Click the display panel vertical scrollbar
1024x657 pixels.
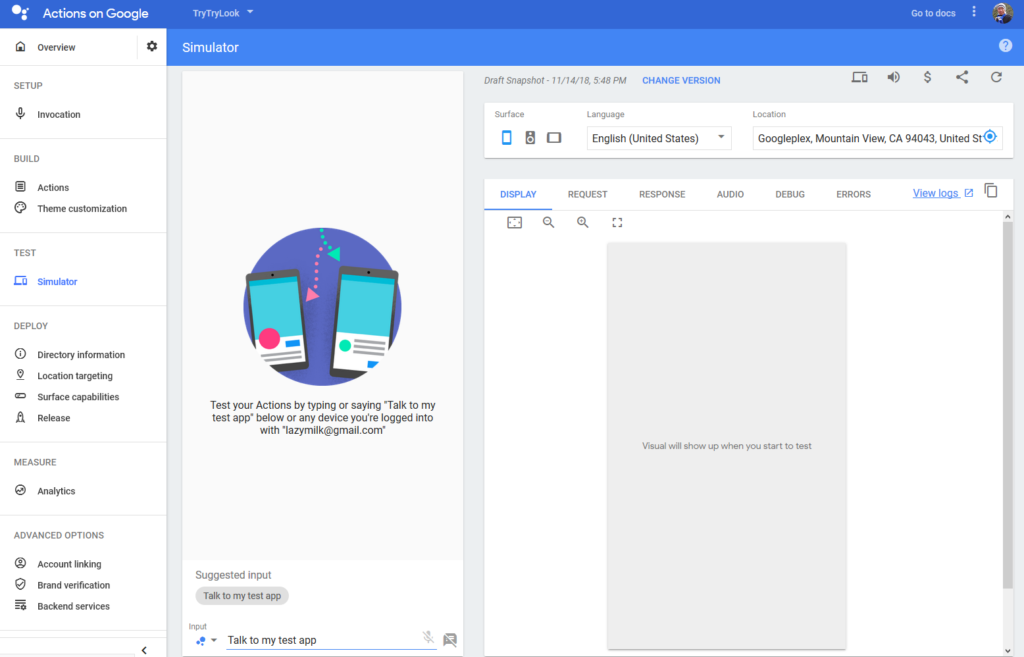1008,405
